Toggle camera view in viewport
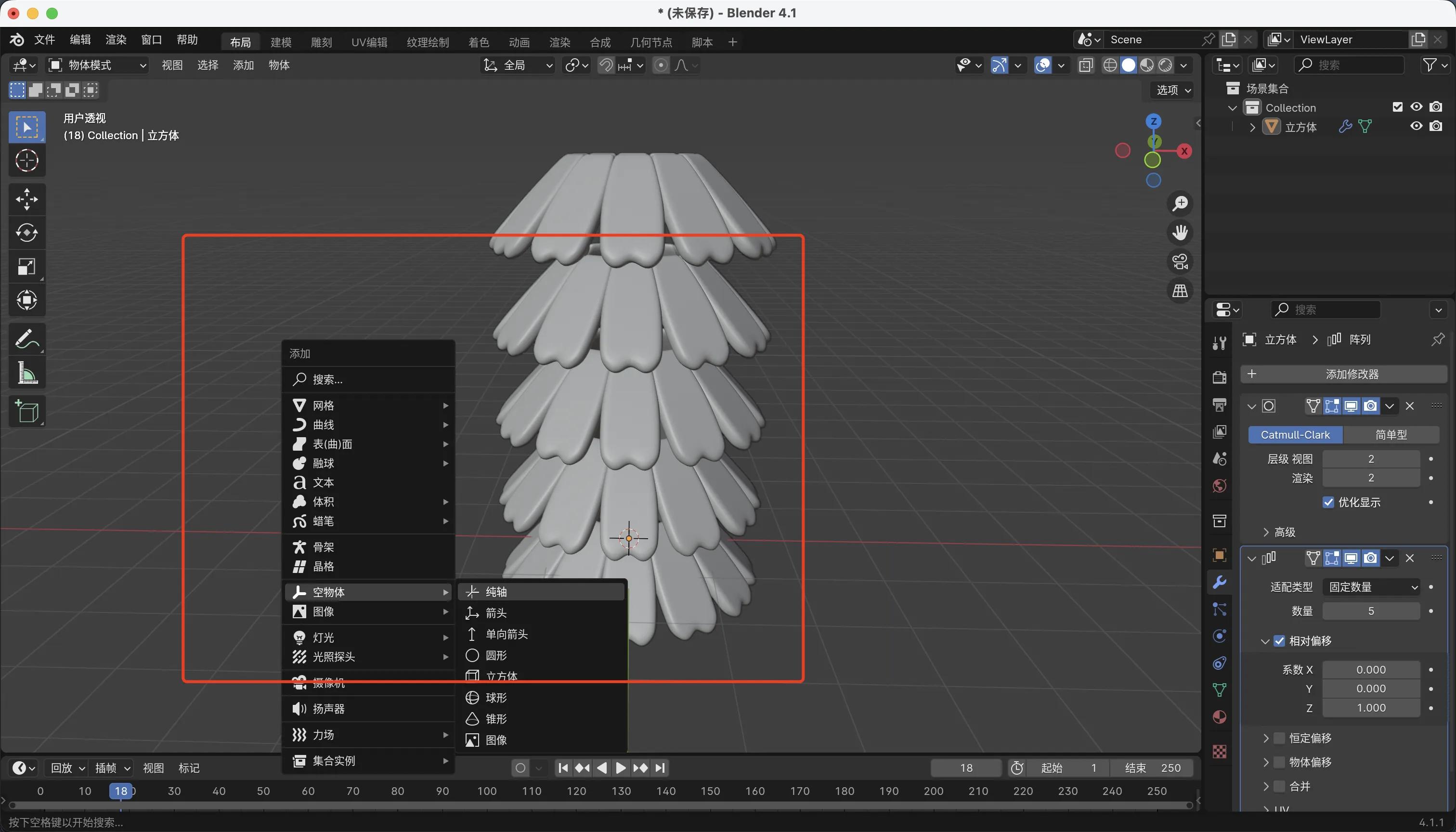The height and width of the screenshot is (832, 1456). [x=1180, y=262]
